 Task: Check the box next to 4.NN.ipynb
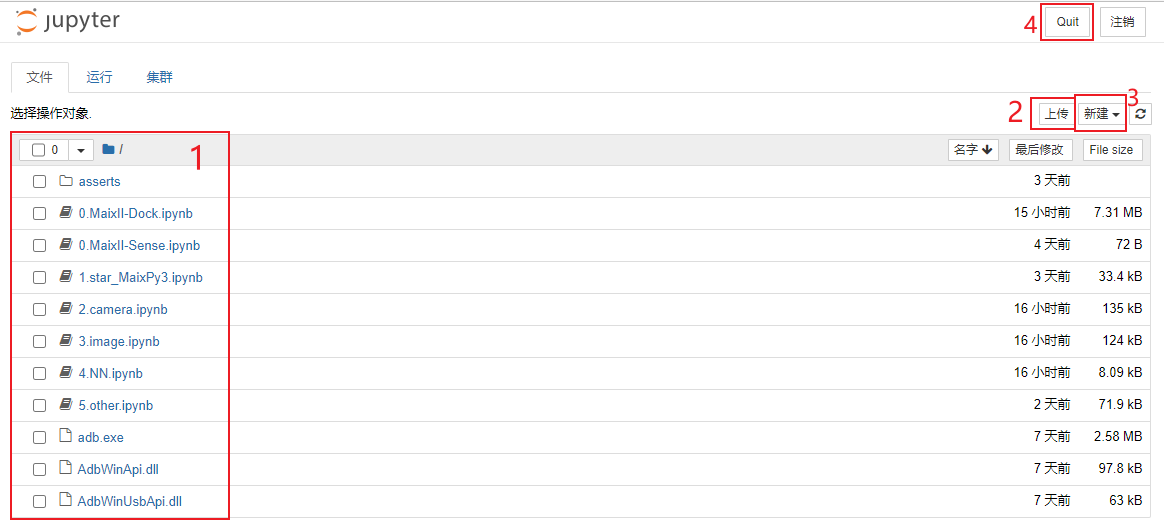39,373
